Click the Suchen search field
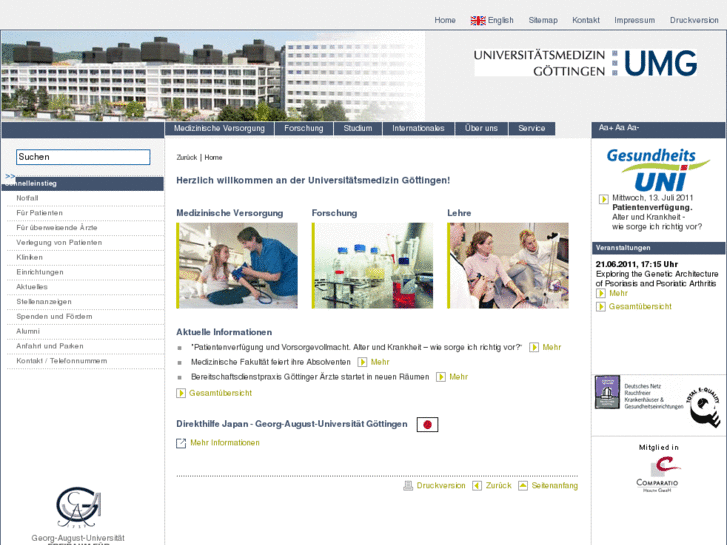Screen dimensions: 727x545 click(x=83, y=157)
